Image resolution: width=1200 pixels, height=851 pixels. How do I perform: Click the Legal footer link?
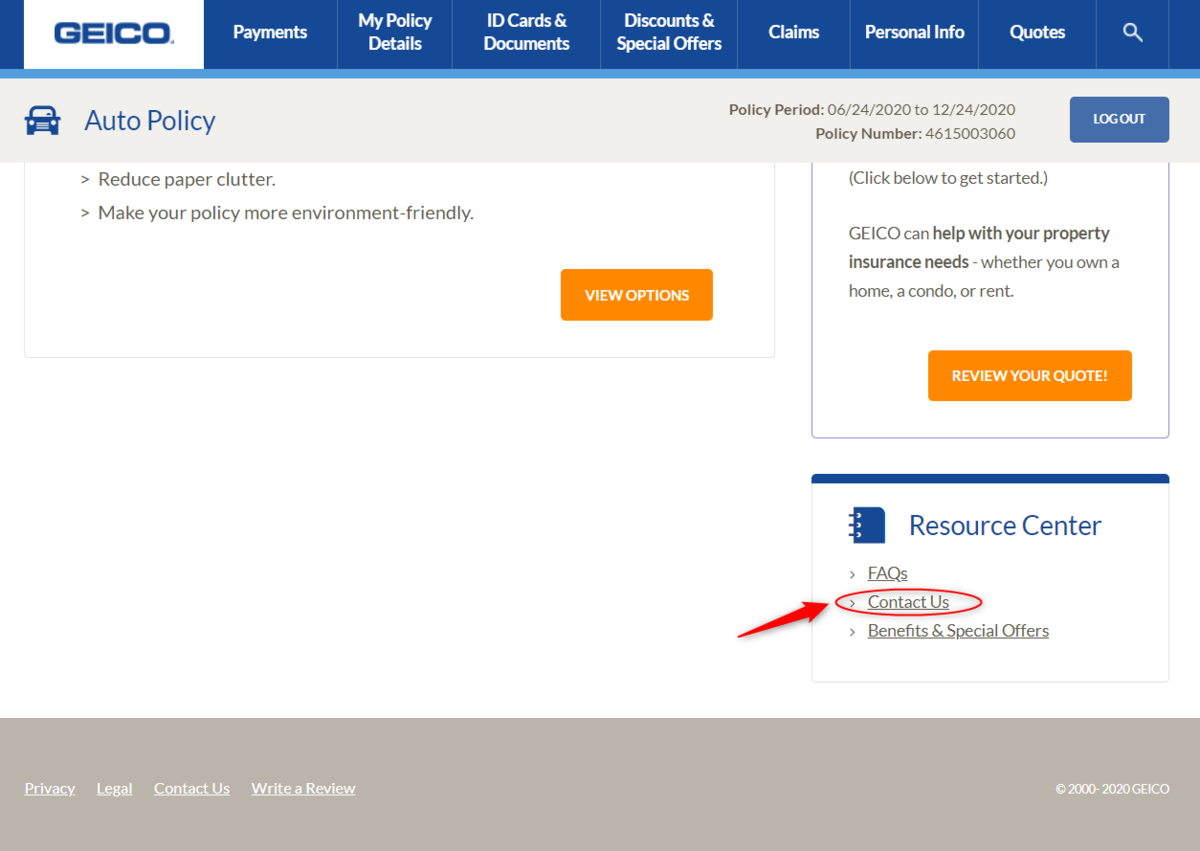[x=114, y=788]
